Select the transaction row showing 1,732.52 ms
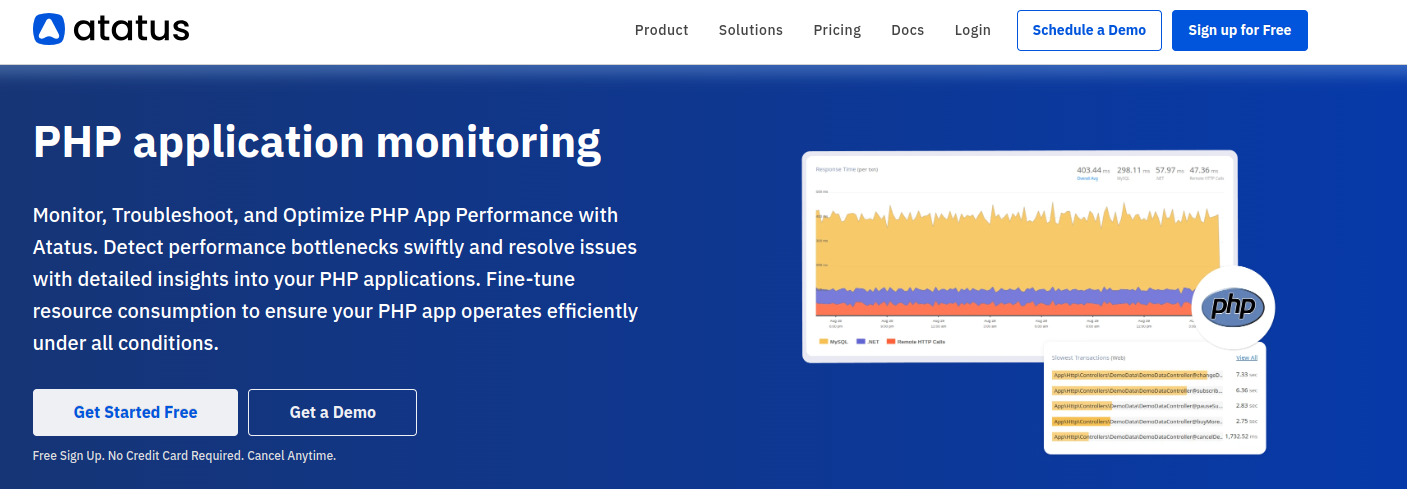The width and height of the screenshot is (1407, 489). pos(1155,437)
